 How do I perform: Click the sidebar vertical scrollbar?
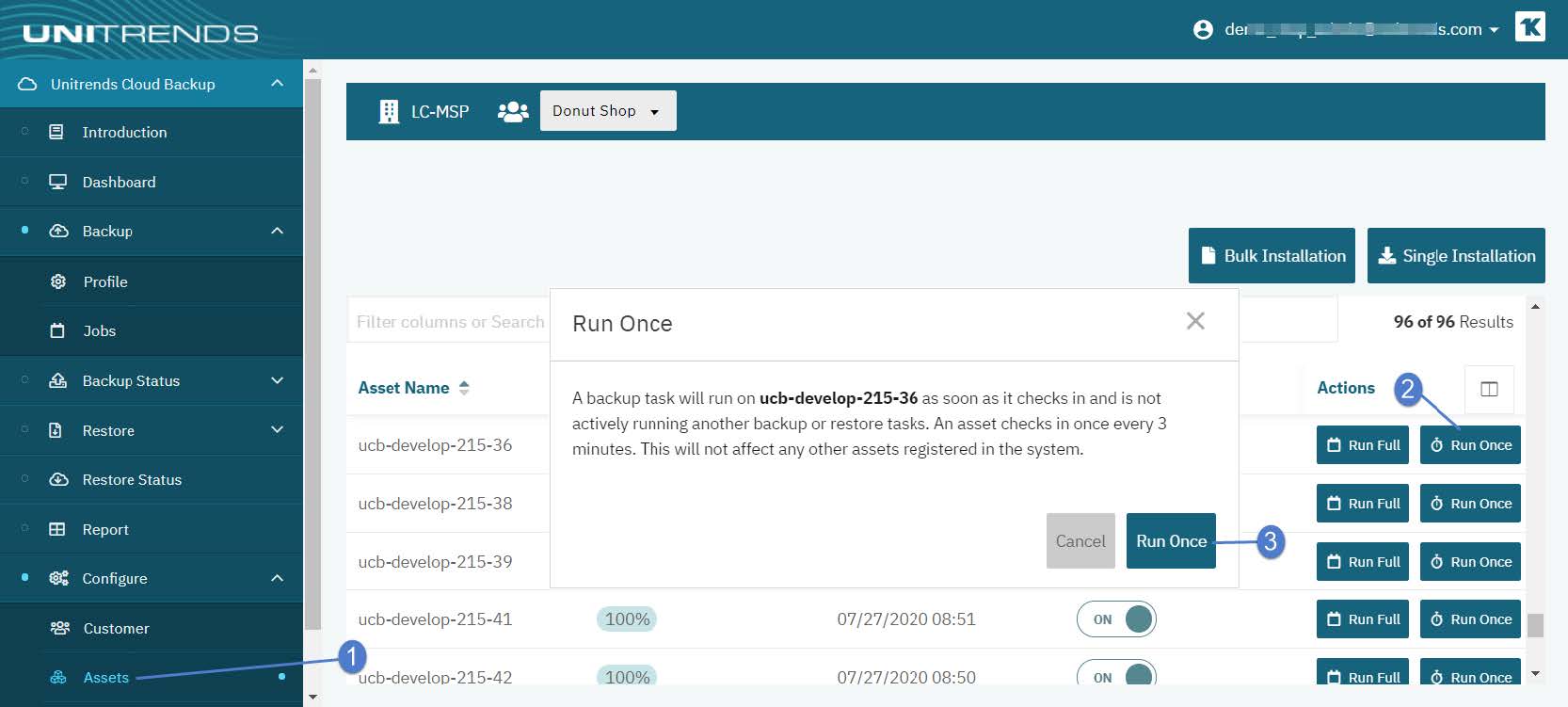click(312, 353)
